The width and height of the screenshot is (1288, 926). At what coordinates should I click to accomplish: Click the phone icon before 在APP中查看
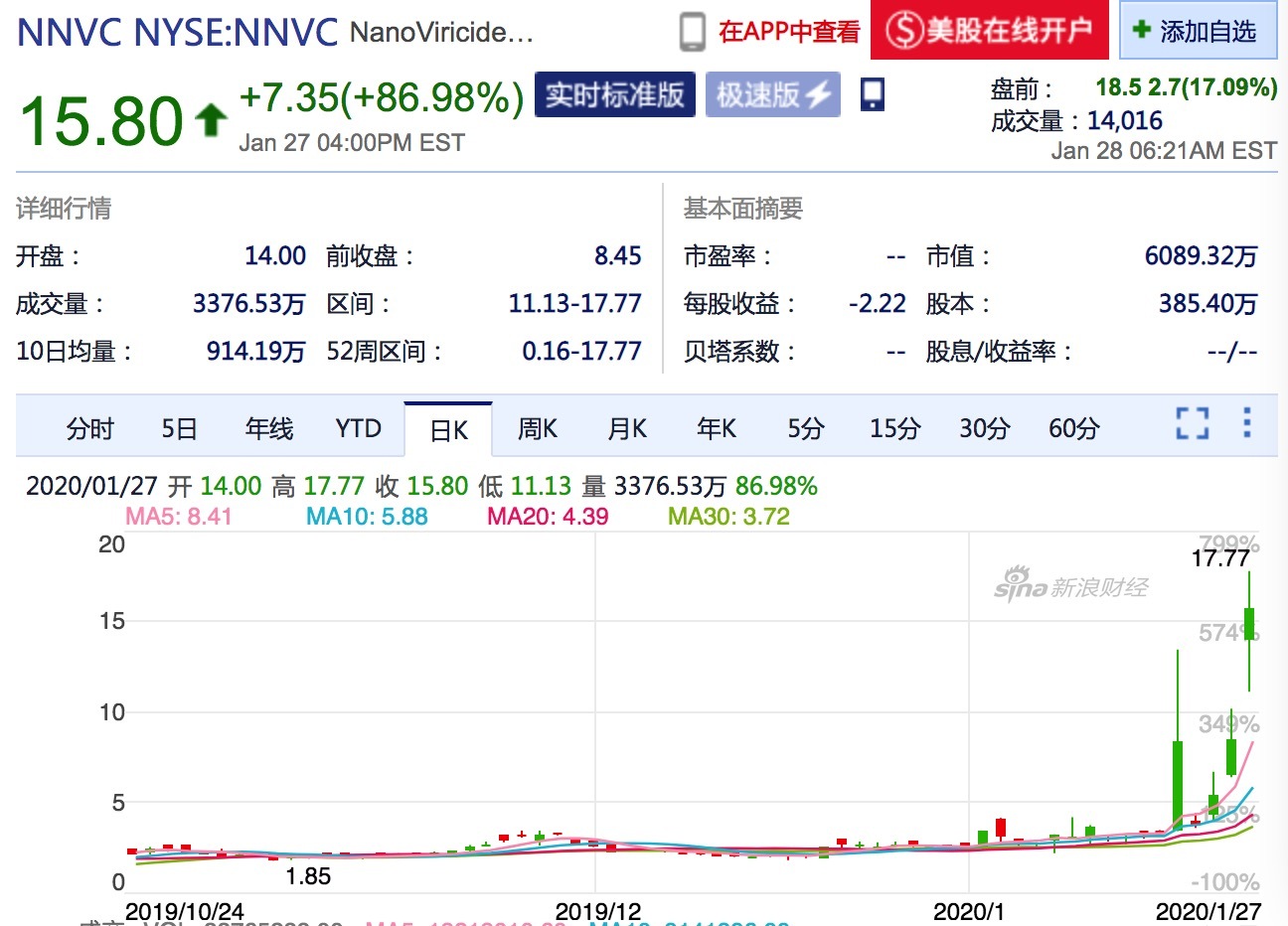(x=693, y=32)
